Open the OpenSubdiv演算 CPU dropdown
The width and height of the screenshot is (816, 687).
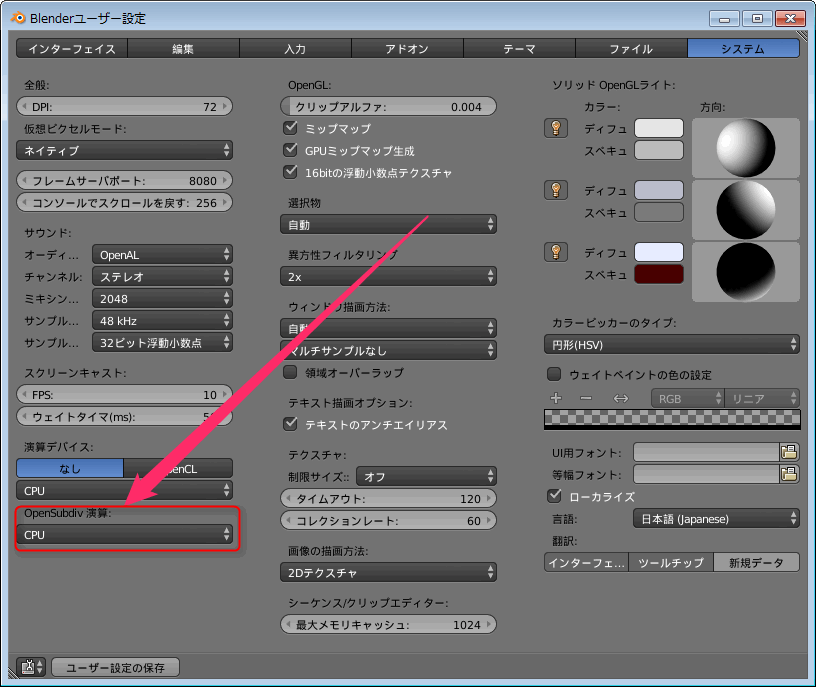point(124,535)
